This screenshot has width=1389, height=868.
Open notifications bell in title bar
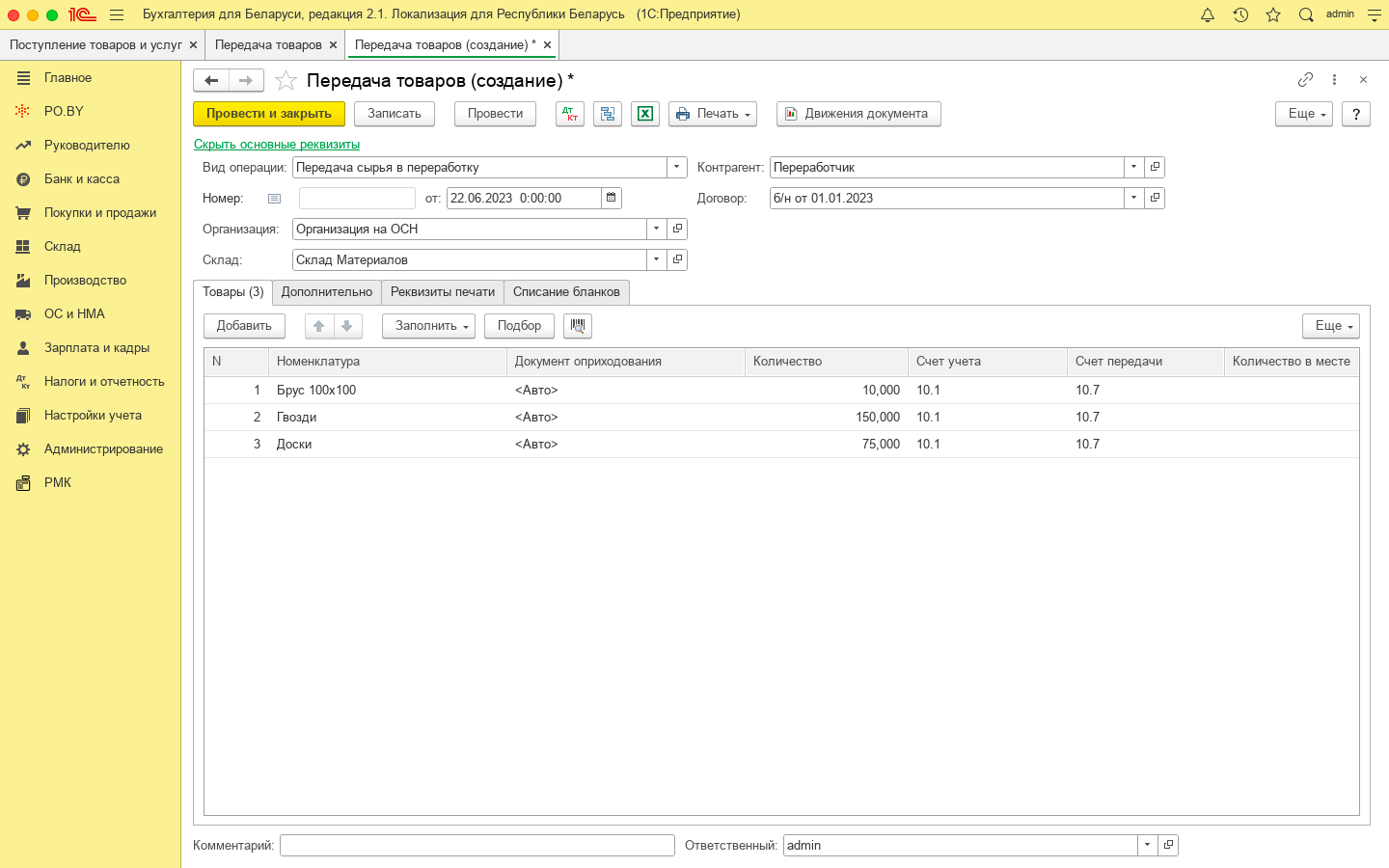coord(1207,14)
